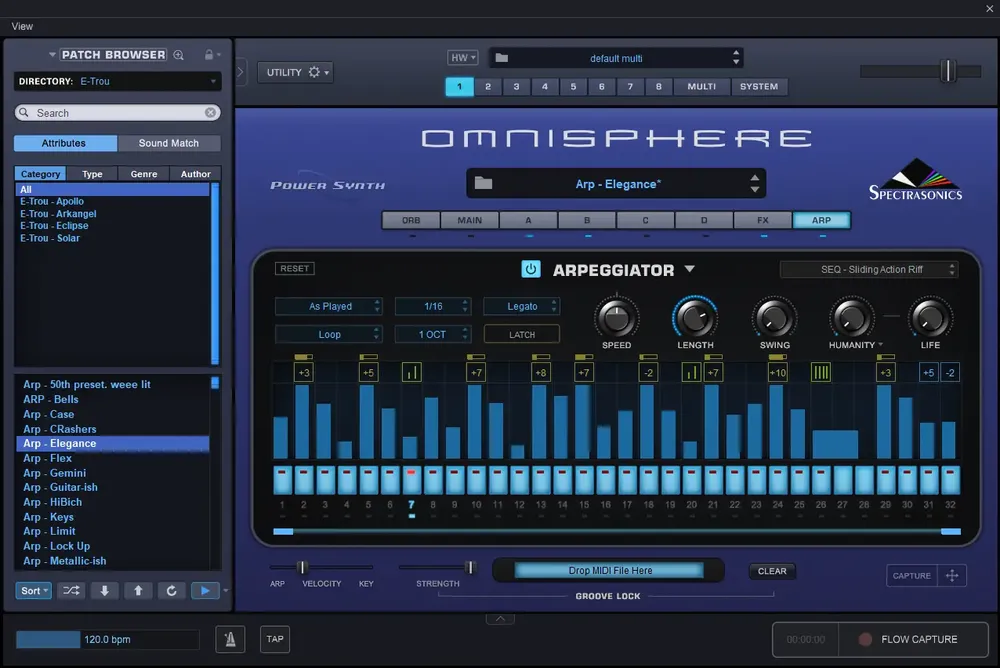The width and height of the screenshot is (1000, 668).
Task: Toggle the Arpeggiator power button
Action: point(531,269)
